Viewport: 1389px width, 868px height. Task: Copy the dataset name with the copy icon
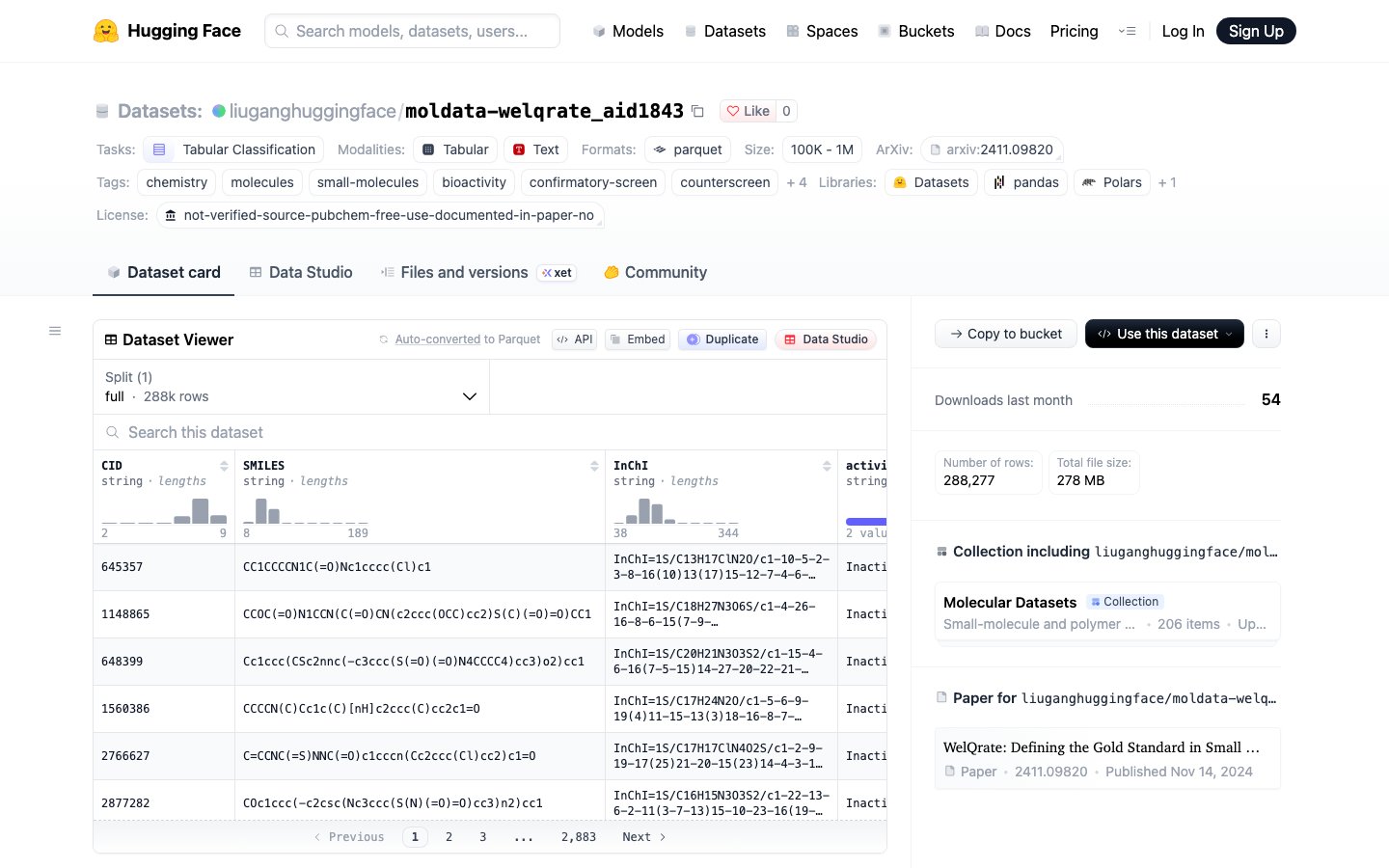(698, 111)
